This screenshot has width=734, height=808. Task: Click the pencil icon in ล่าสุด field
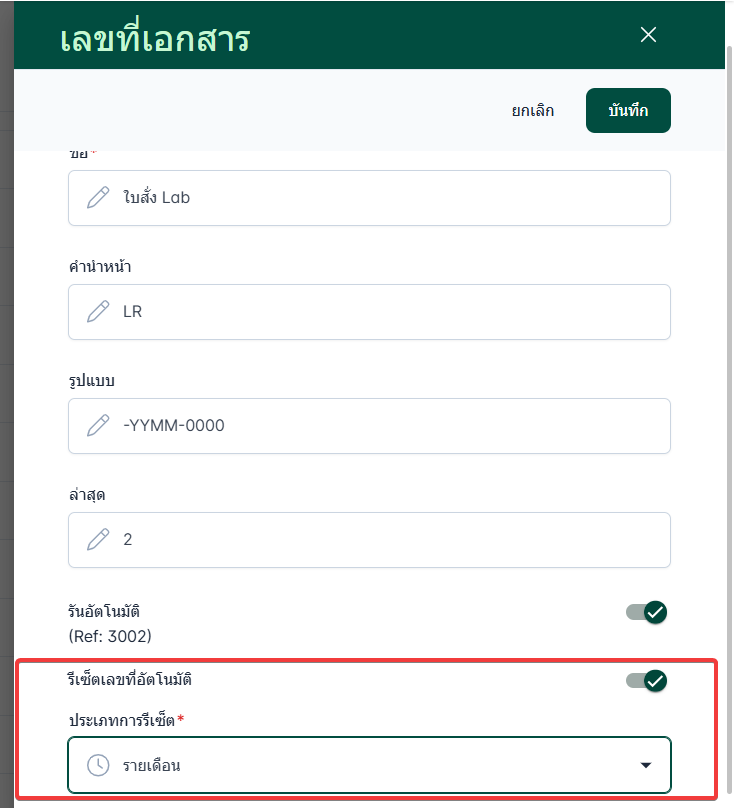[x=98, y=540]
